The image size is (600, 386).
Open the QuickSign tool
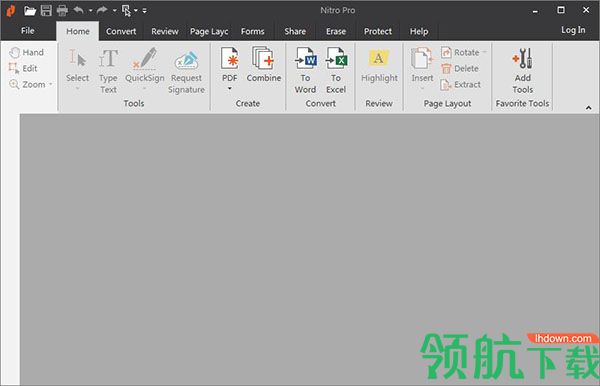coord(145,69)
